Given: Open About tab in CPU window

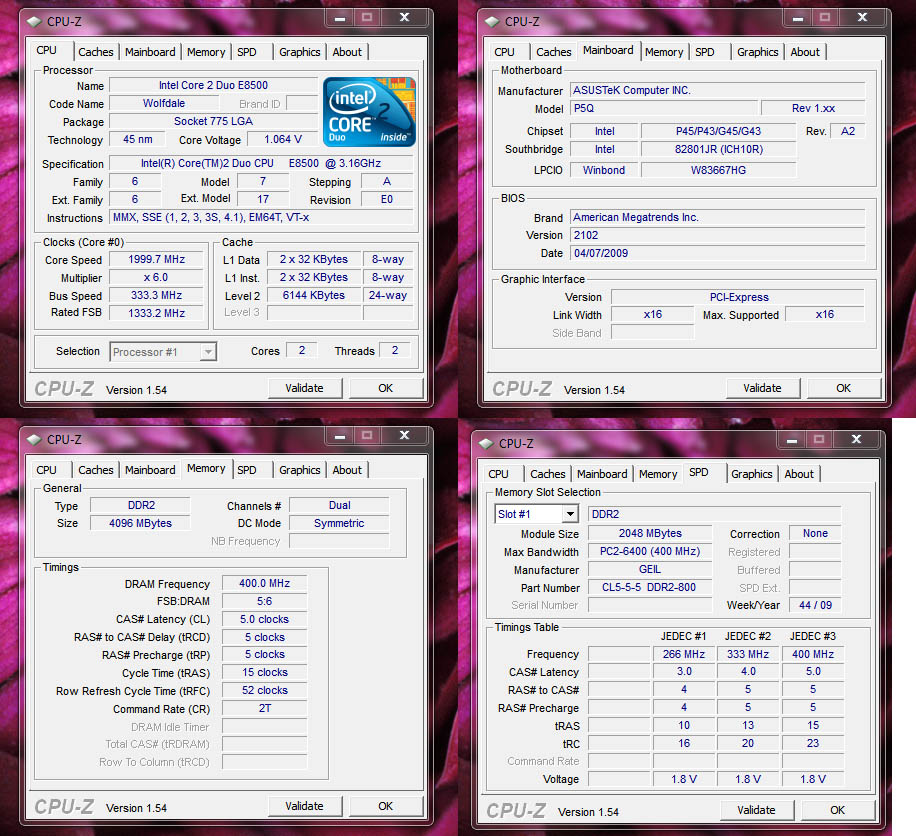Looking at the screenshot, I should coord(347,52).
